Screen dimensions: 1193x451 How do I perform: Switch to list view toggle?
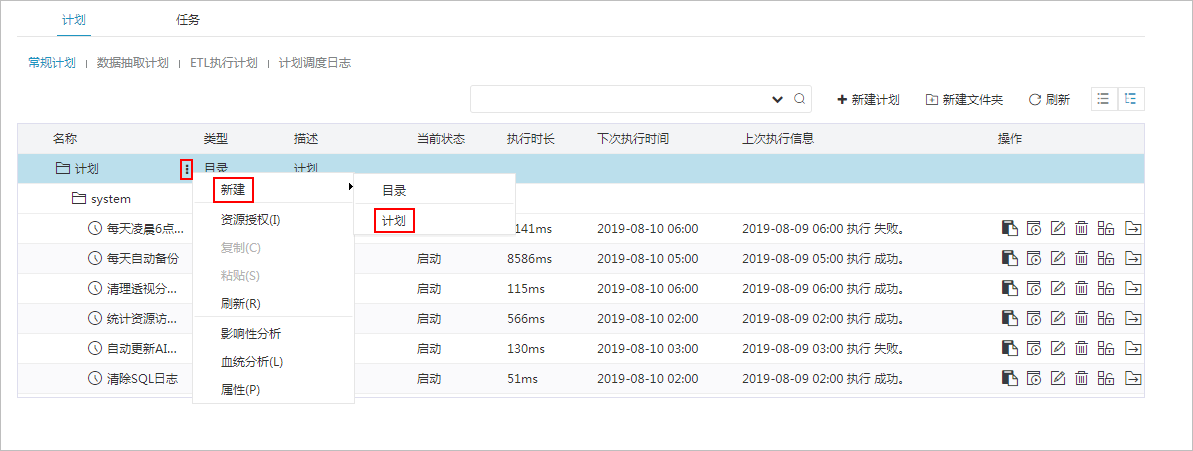click(1104, 99)
